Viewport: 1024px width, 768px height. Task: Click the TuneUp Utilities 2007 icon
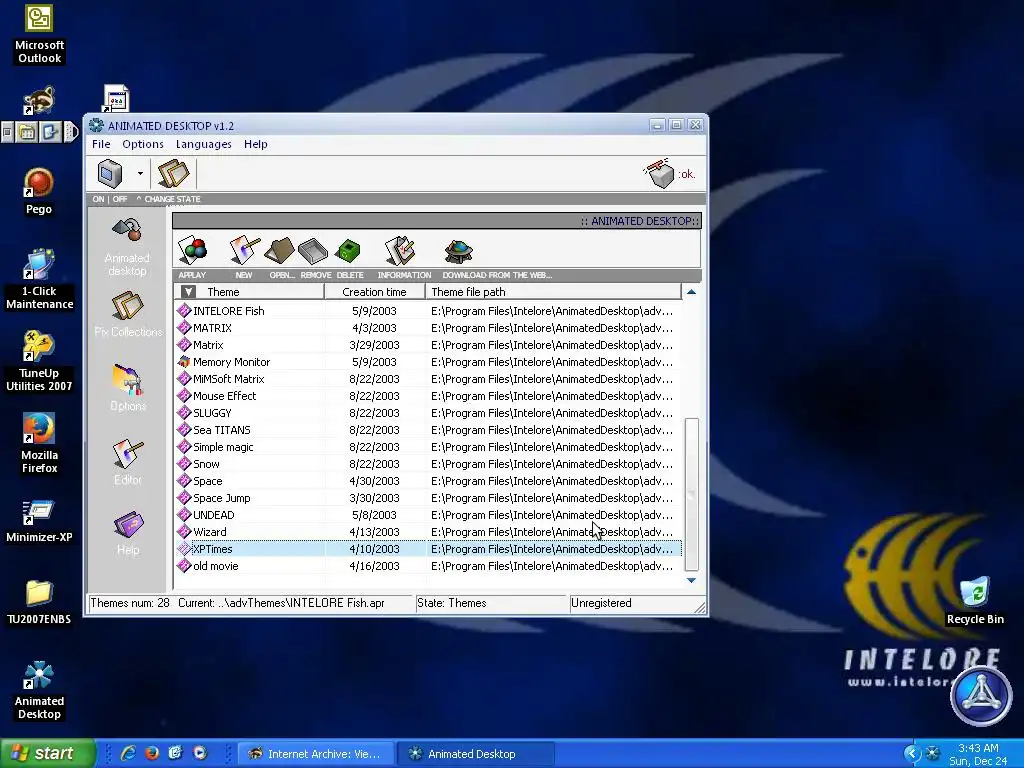coord(39,361)
